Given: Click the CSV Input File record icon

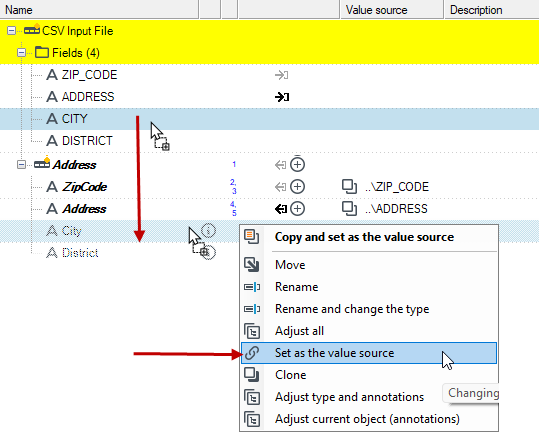Looking at the screenshot, I should [32, 30].
